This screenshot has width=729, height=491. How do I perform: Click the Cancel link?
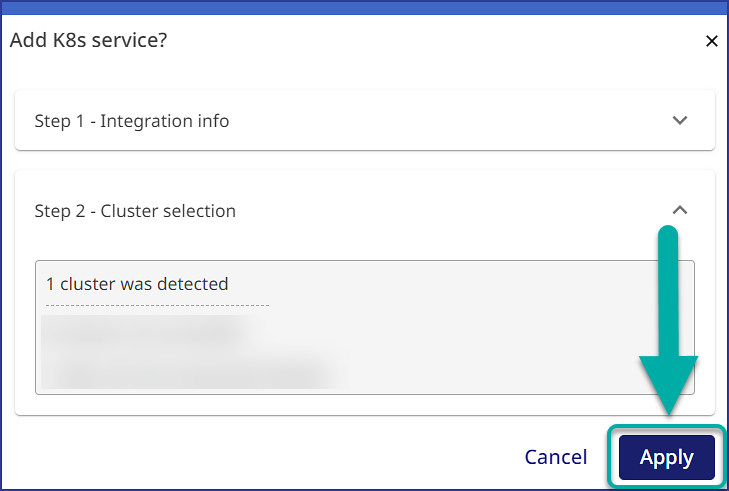point(556,457)
